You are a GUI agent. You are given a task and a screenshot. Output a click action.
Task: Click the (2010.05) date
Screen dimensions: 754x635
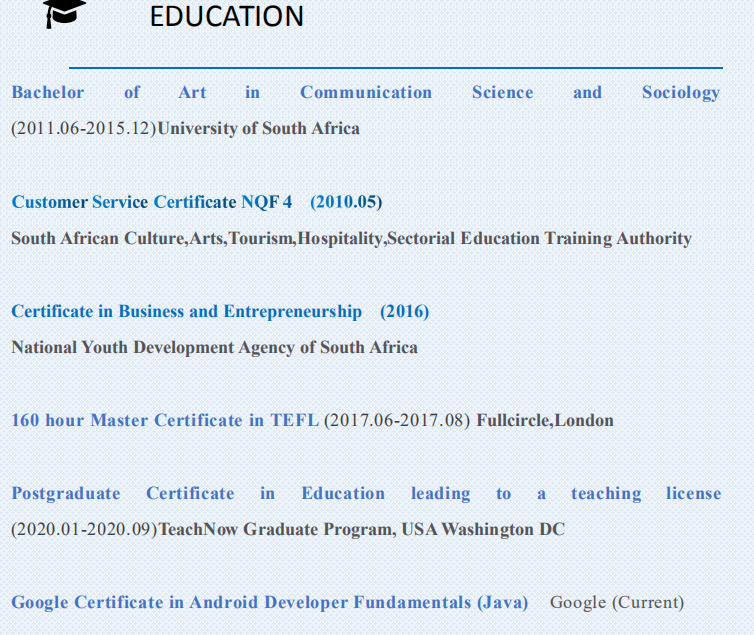tap(346, 202)
